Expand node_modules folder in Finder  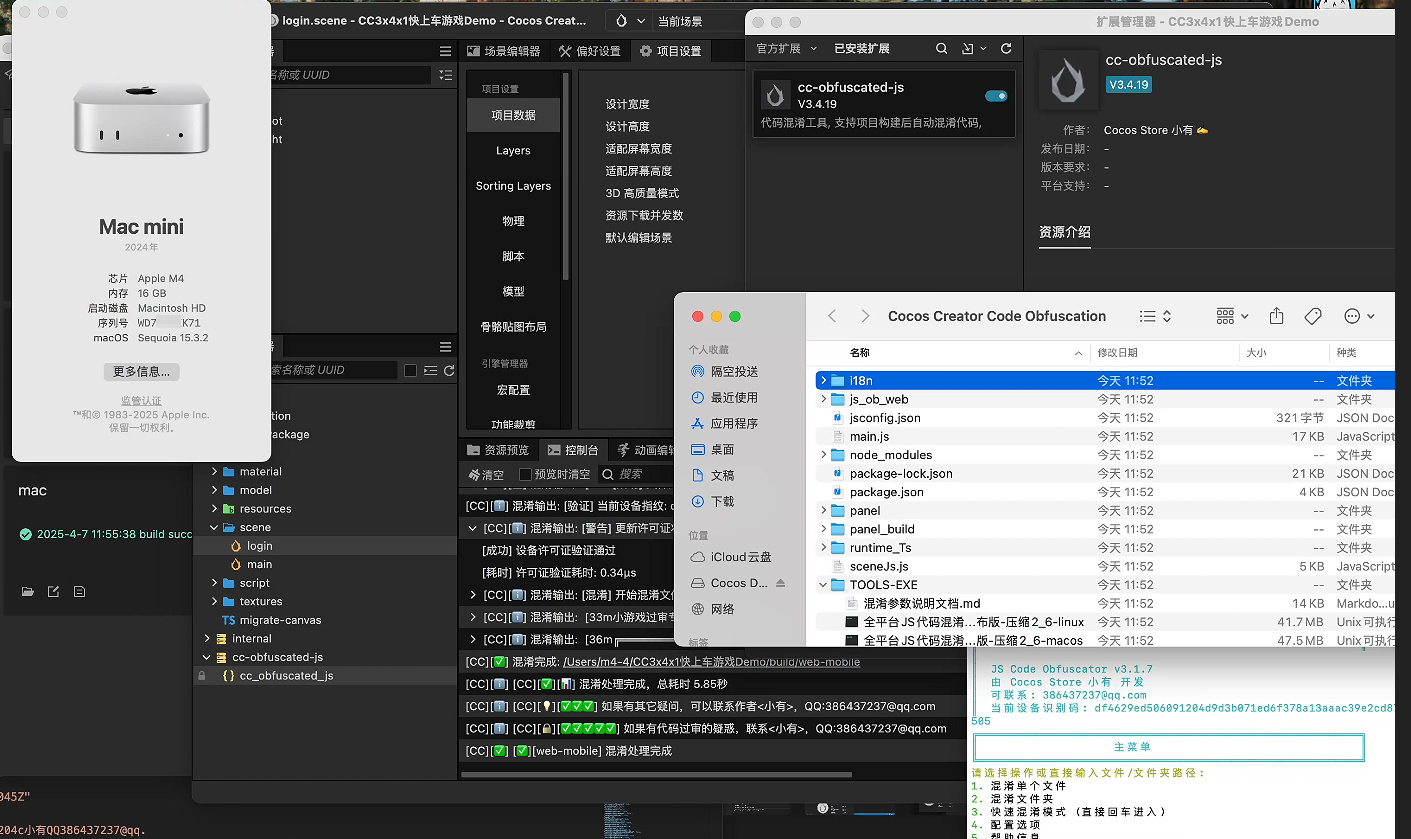click(x=823, y=455)
